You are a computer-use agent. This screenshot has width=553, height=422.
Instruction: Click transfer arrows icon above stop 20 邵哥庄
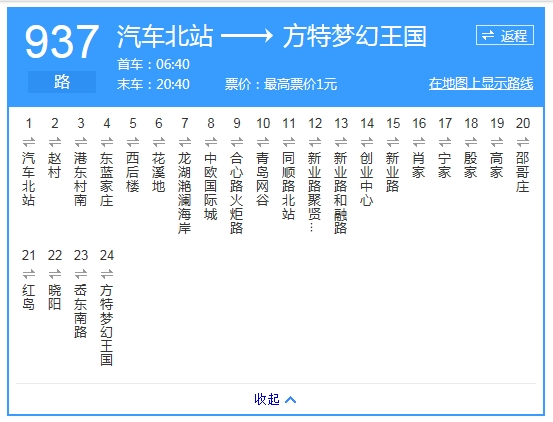pyautogui.click(x=523, y=142)
